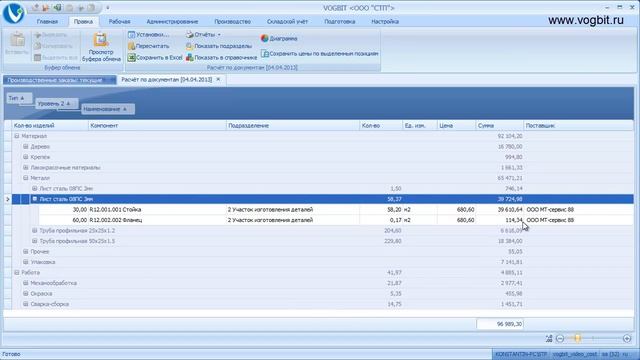Click the green Excel icon in quick access toolbar
640x360 pixels.
click(57, 7)
